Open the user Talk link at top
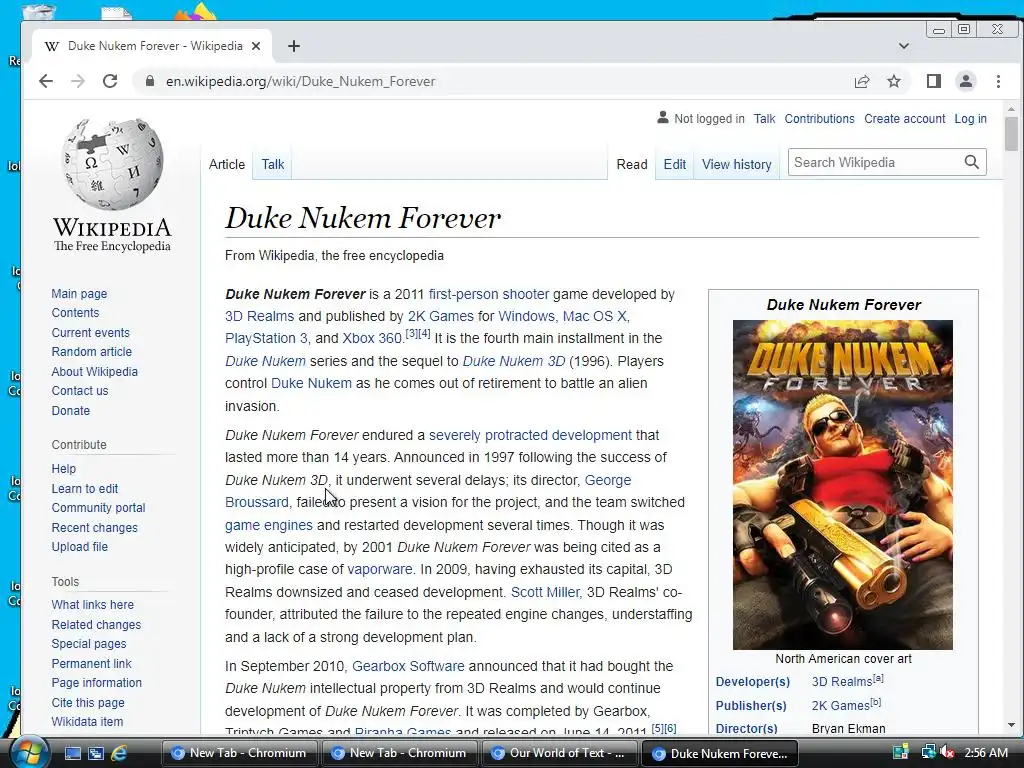Viewport: 1024px width, 768px height. point(764,119)
